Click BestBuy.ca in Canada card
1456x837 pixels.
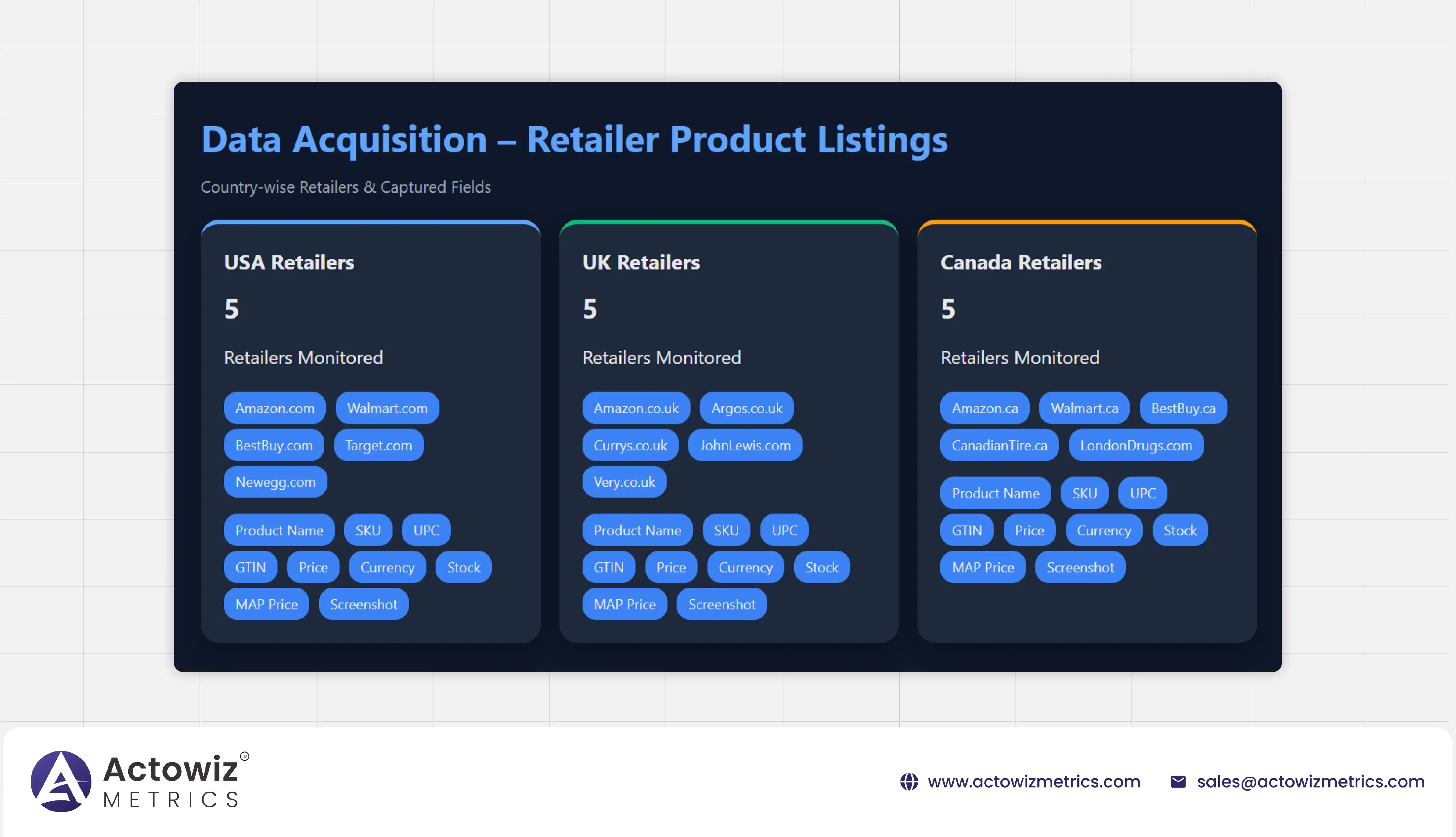pos(1183,408)
